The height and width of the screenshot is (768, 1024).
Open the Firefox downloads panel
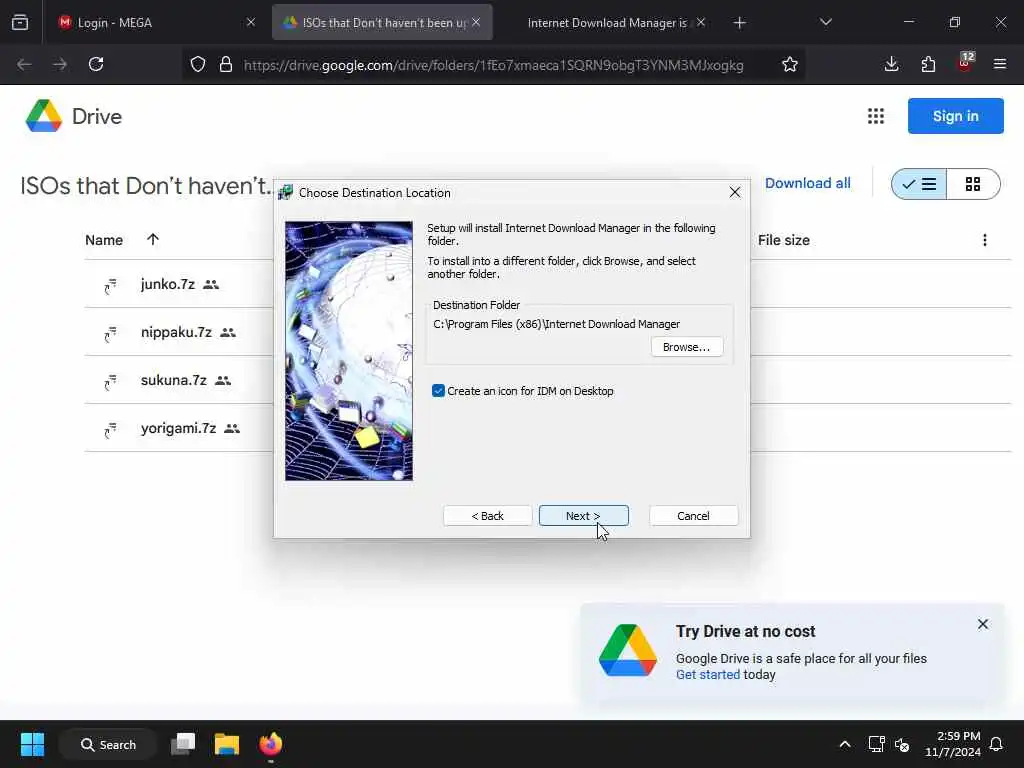[891, 64]
